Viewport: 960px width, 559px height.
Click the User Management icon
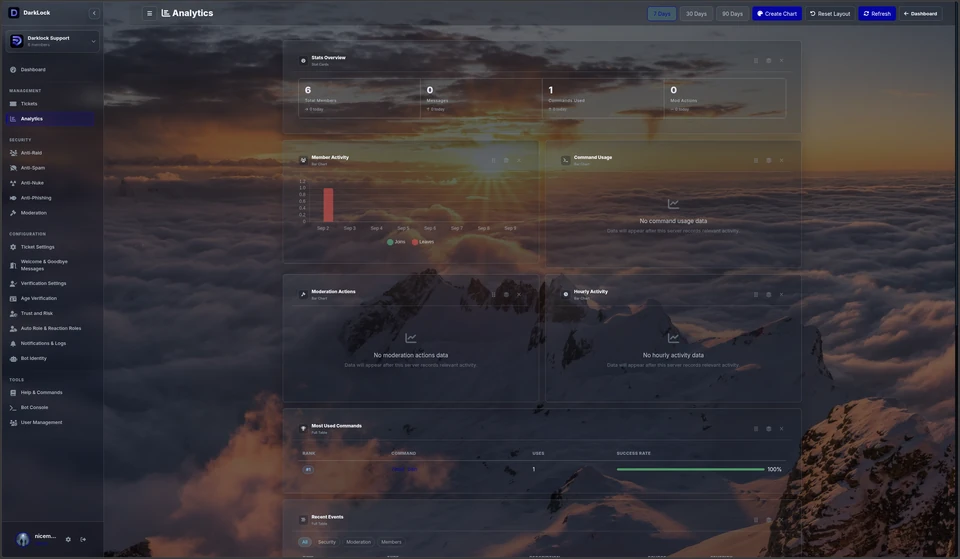point(13,422)
